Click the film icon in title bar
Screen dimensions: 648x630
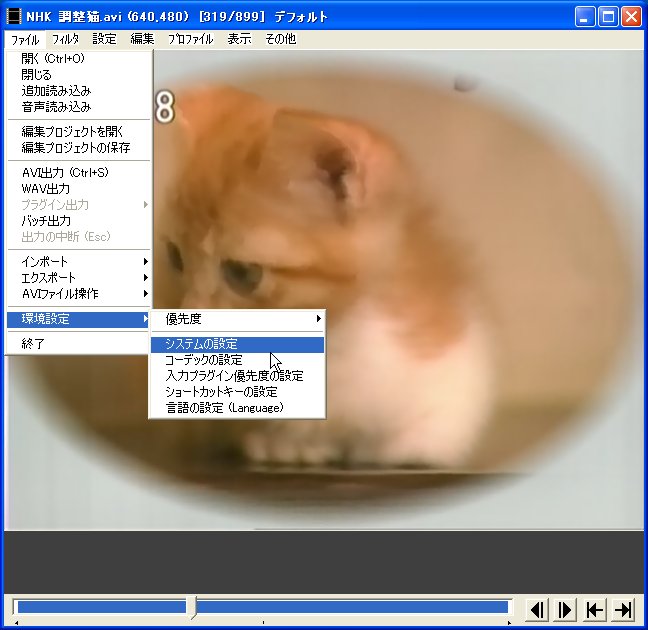click(x=14, y=16)
